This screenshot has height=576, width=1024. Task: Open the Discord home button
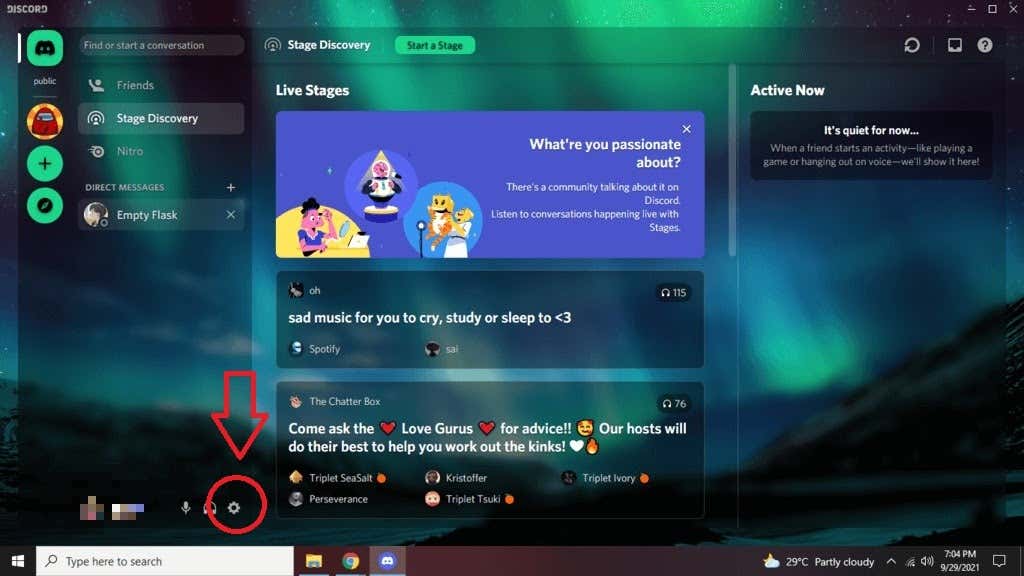point(44,47)
